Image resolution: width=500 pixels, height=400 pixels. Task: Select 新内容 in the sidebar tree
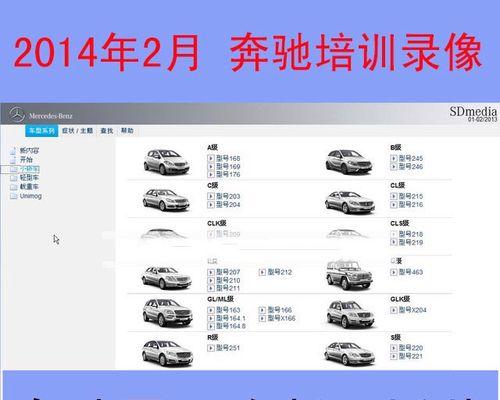29,151
